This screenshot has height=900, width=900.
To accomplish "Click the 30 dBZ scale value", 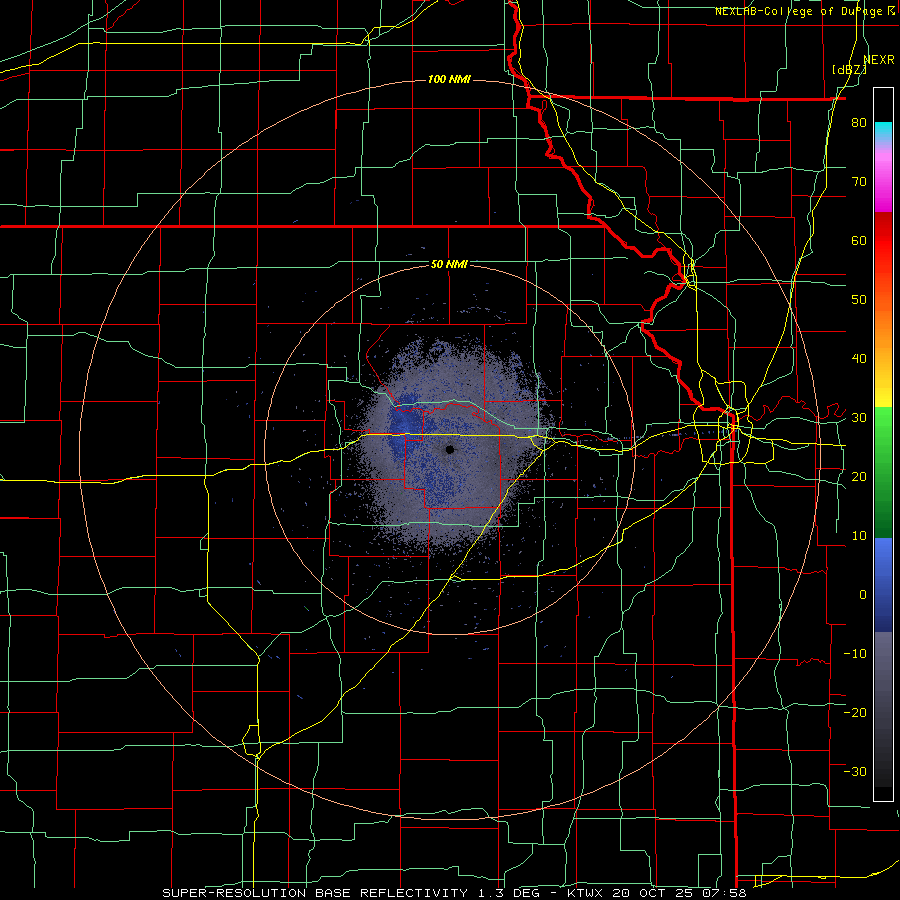I will [859, 417].
